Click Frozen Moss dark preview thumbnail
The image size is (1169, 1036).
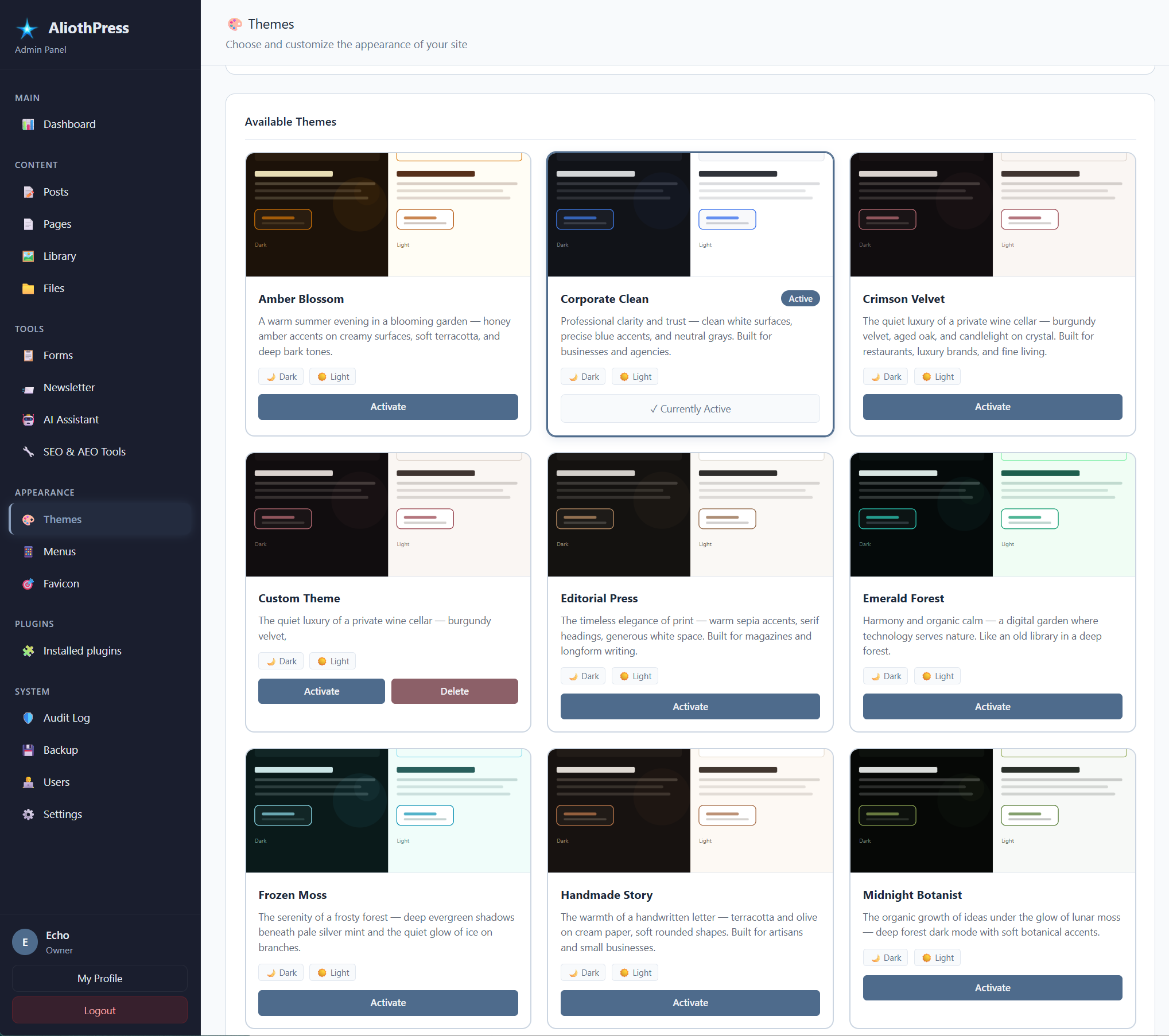point(317,811)
